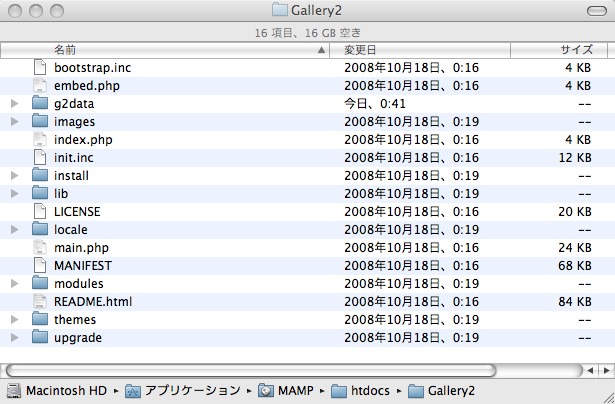
Task: Select the embed.php file name
Action: pos(87,86)
